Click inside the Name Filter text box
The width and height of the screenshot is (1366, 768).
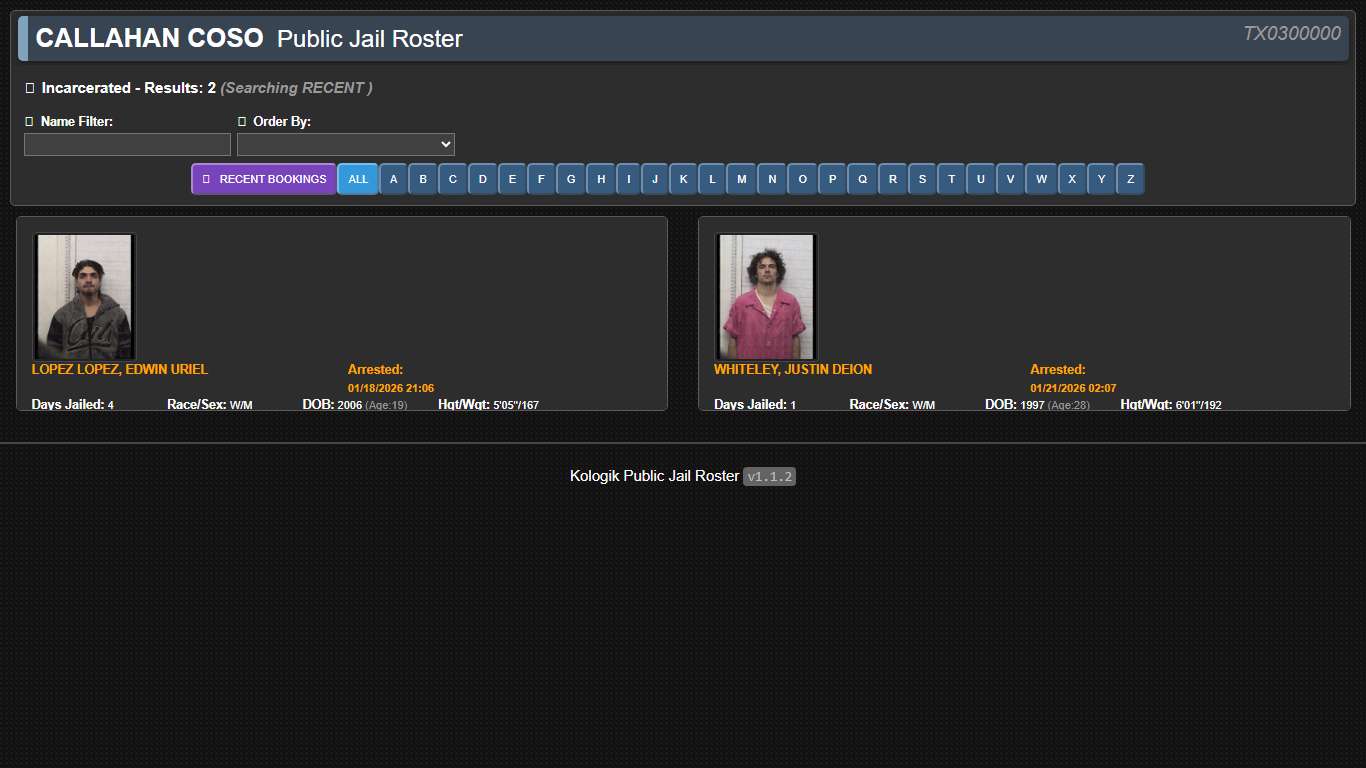(126, 144)
